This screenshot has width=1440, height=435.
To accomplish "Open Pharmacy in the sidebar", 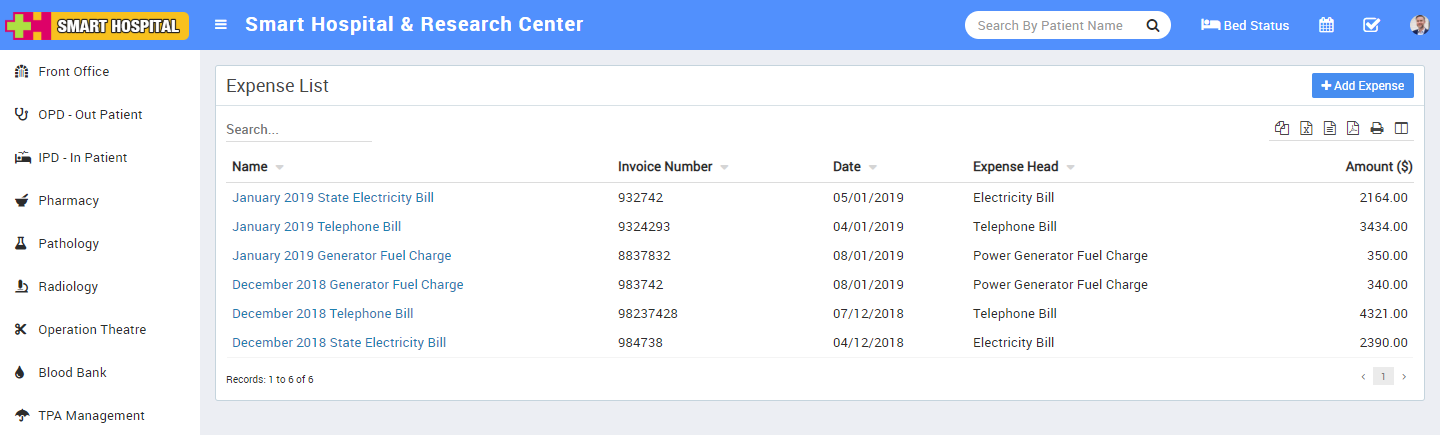I will [68, 201].
